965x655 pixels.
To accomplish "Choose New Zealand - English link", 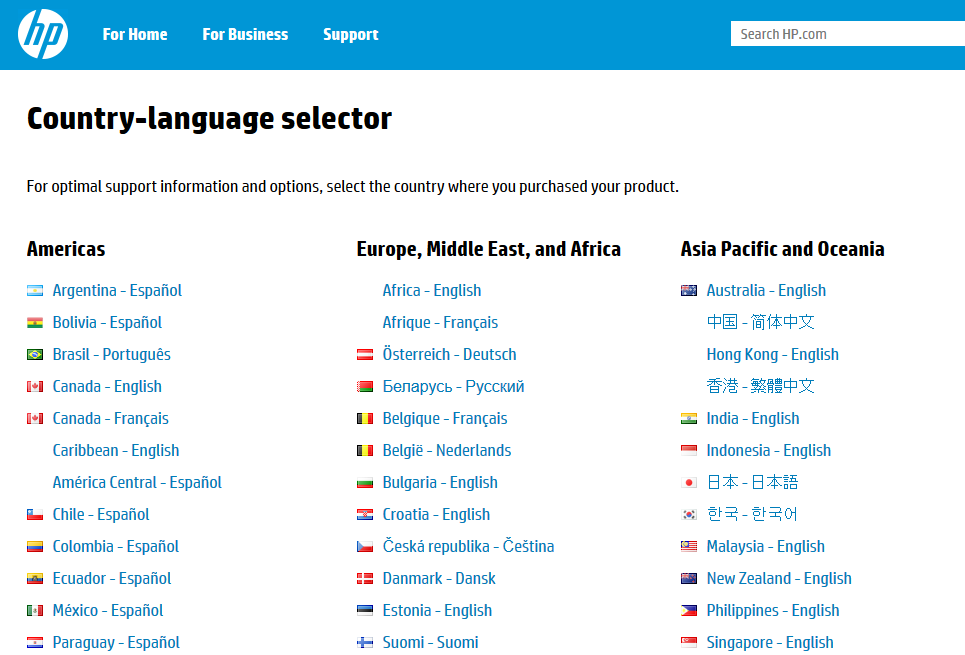I will pyautogui.click(x=779, y=579).
